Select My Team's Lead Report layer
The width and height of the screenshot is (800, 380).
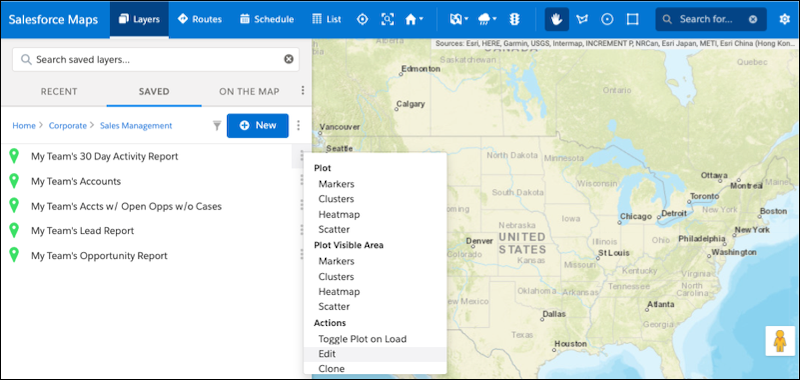point(83,231)
